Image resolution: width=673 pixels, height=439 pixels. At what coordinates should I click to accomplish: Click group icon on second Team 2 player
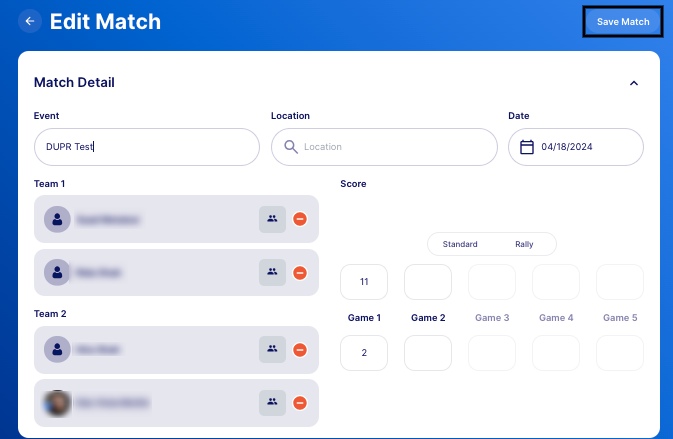pos(272,403)
